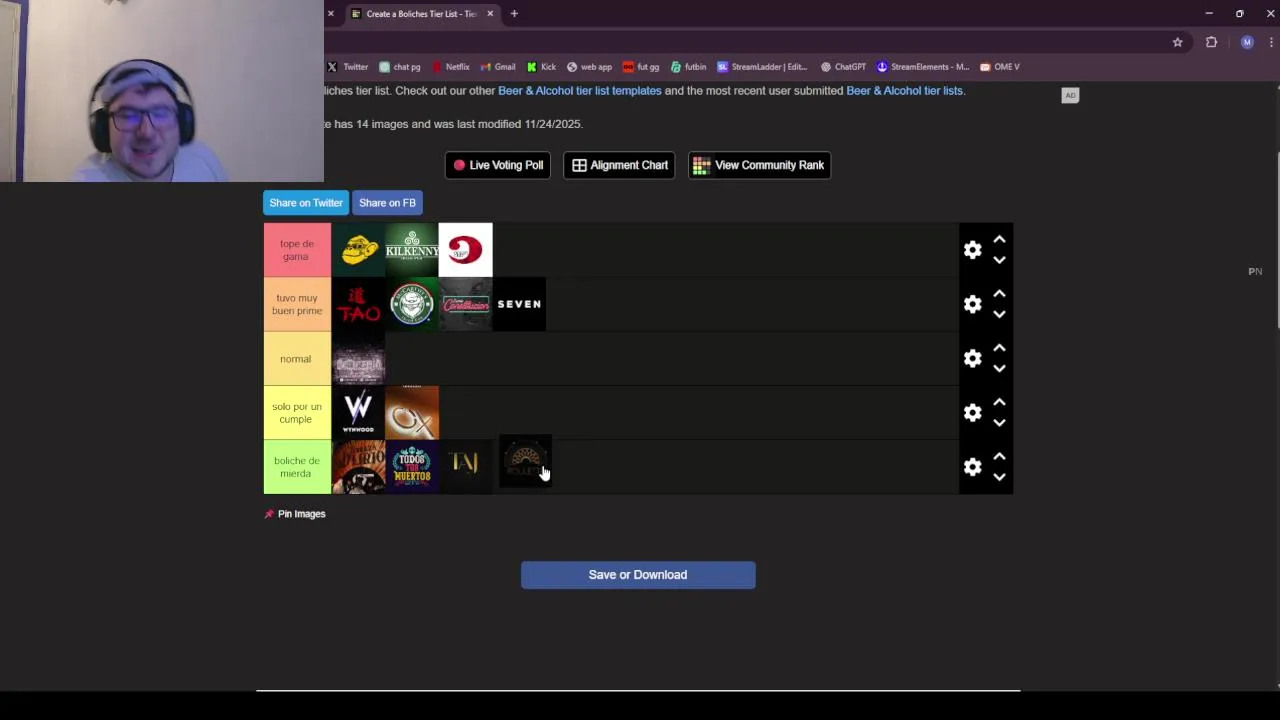This screenshot has width=1280, height=720.
Task: Open settings gear for 'boliche de mierda' row
Action: pyautogui.click(x=972, y=467)
